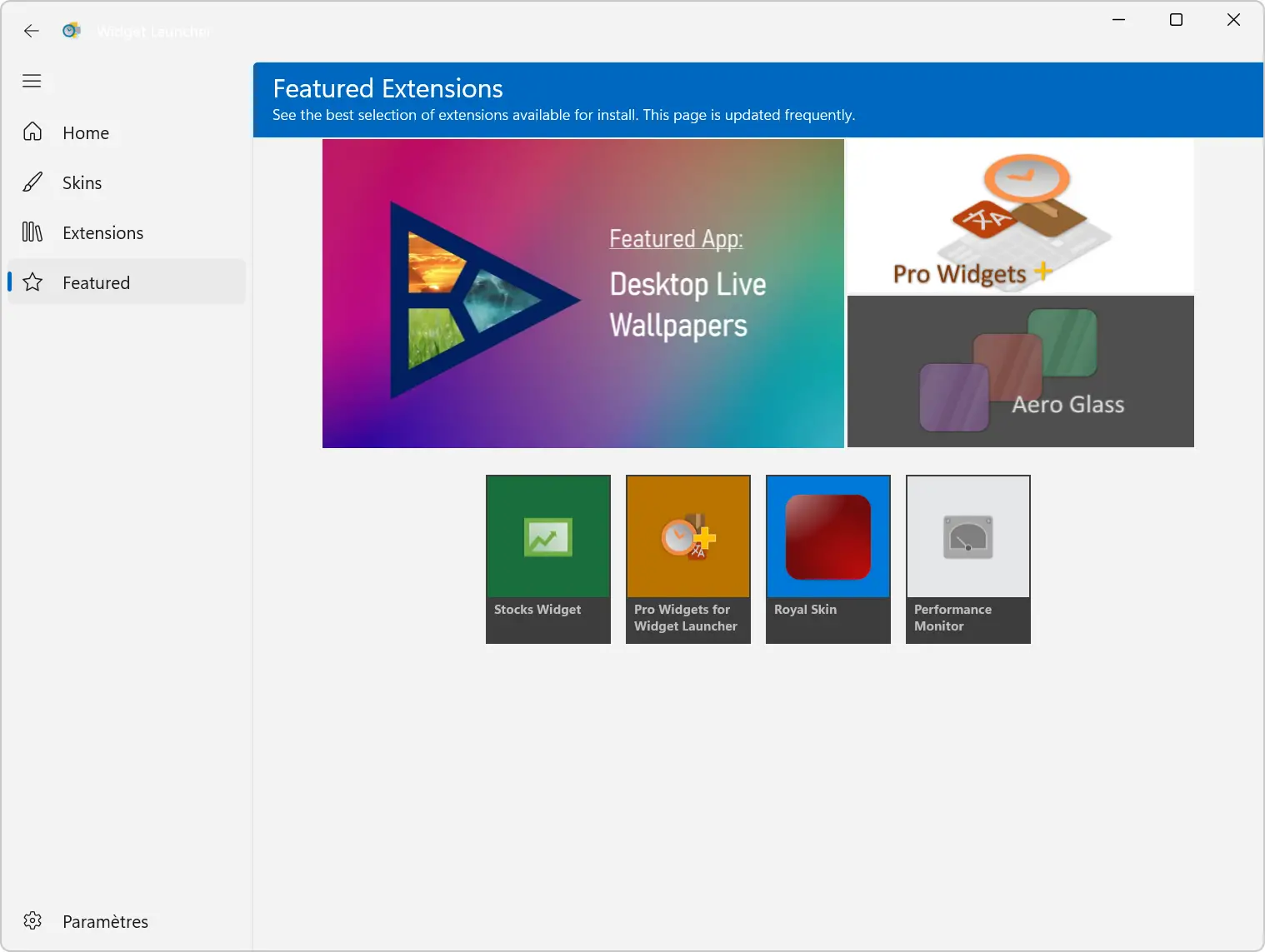Click the Skins brush icon
Image resolution: width=1265 pixels, height=952 pixels.
pyautogui.click(x=32, y=182)
